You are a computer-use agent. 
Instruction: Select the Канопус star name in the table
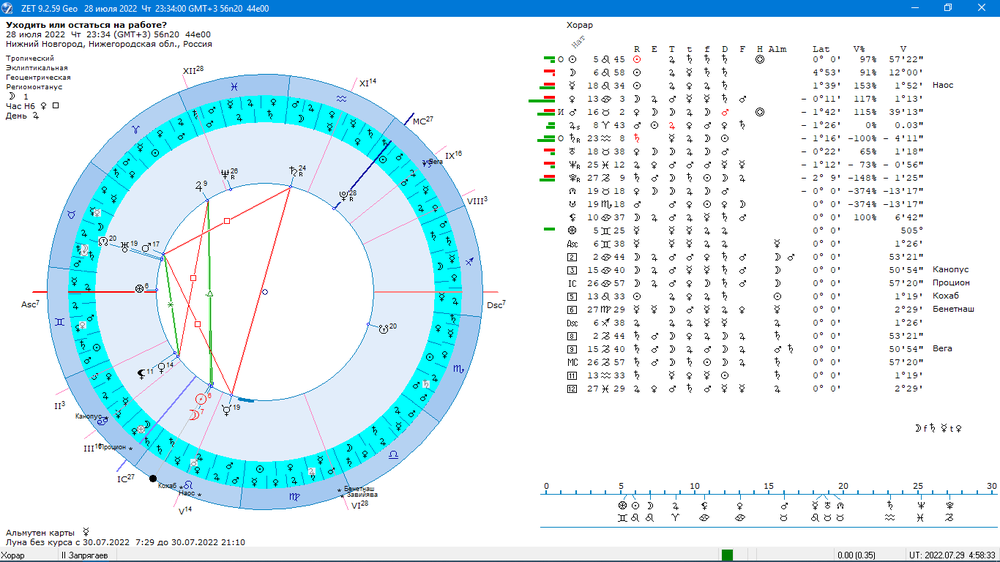[951, 270]
